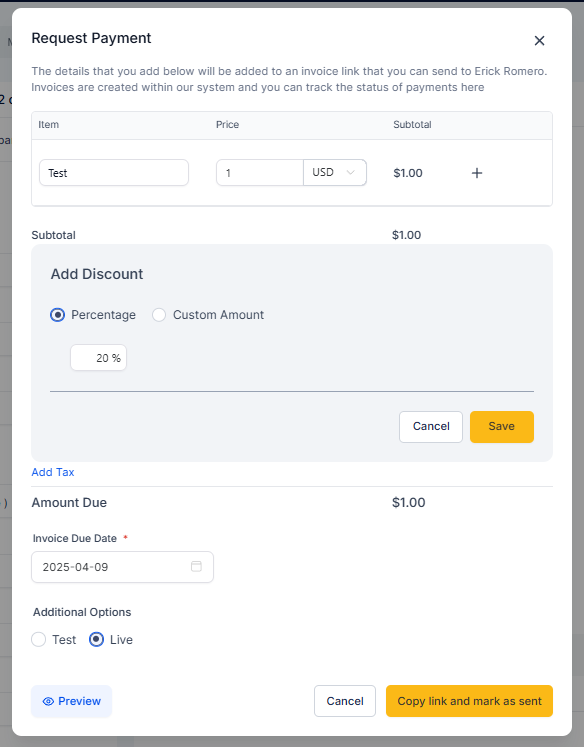Click Copy link and mark as sent
Screen dimensions: 584x747
tap(469, 701)
